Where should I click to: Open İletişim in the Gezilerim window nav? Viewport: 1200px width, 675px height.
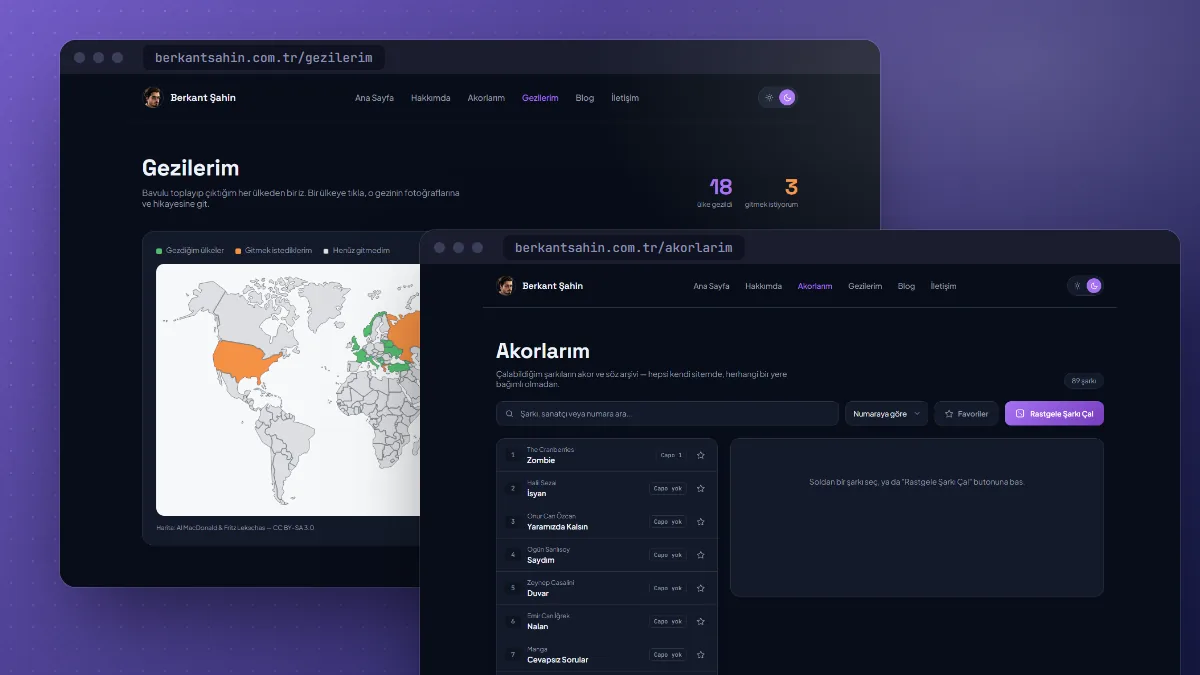pos(625,98)
